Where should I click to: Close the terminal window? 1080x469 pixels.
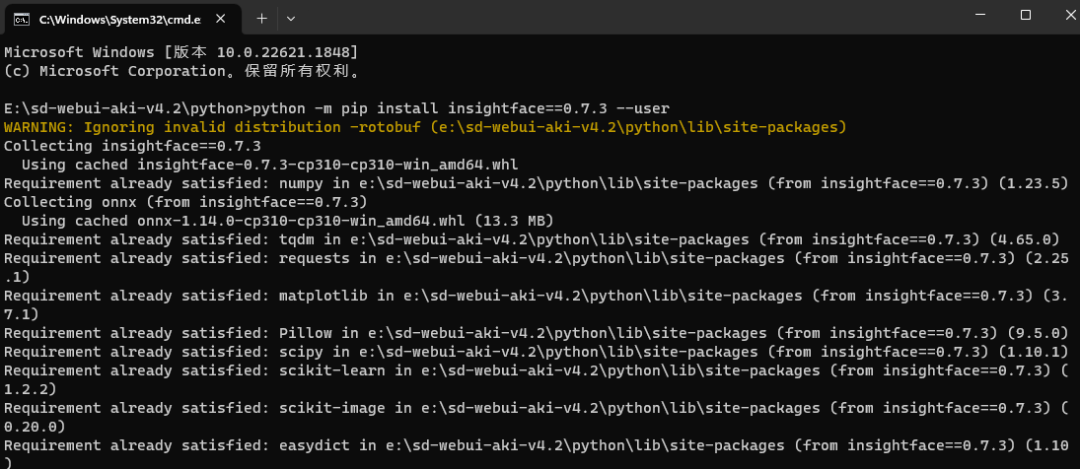(1066, 15)
